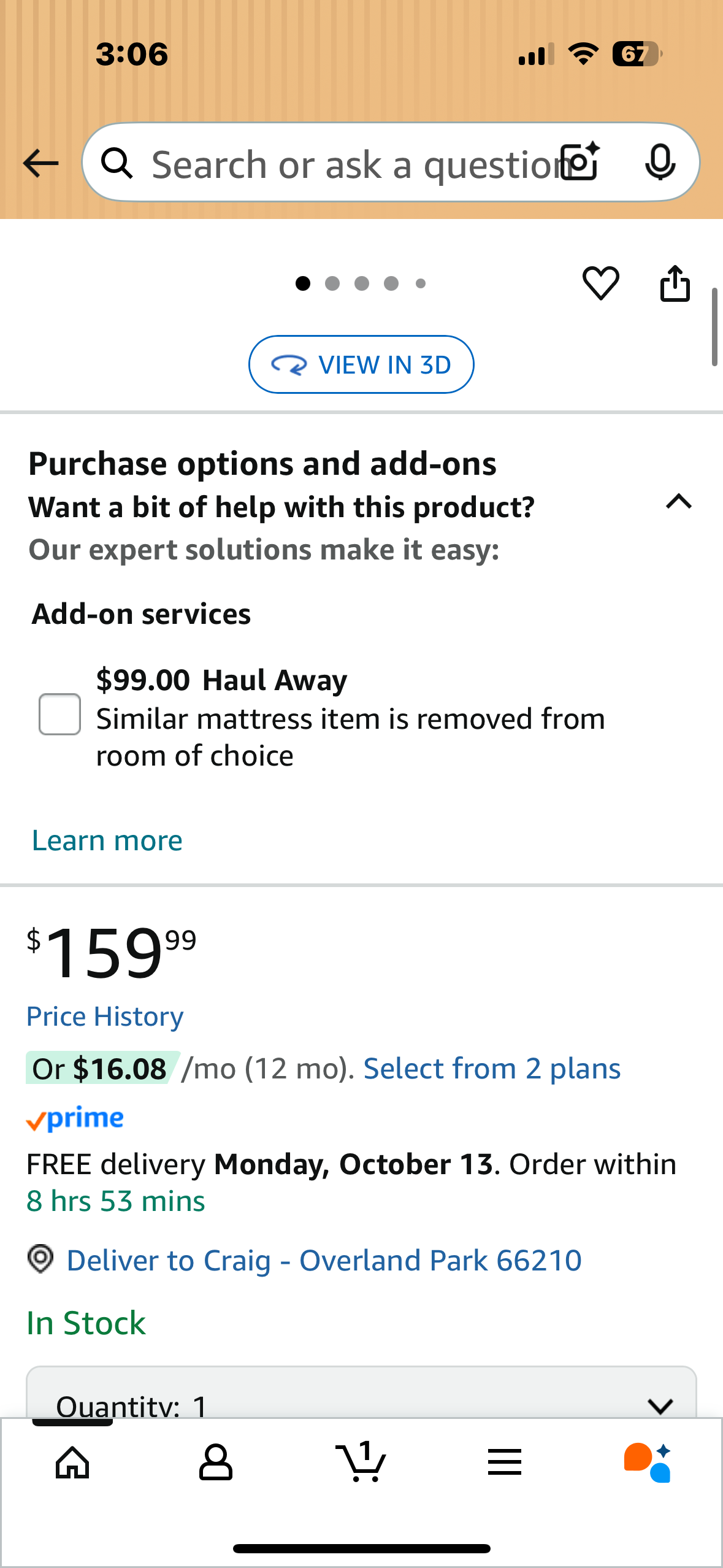Tap the location pin icon
This screenshot has width=723, height=1568.
[40, 1259]
